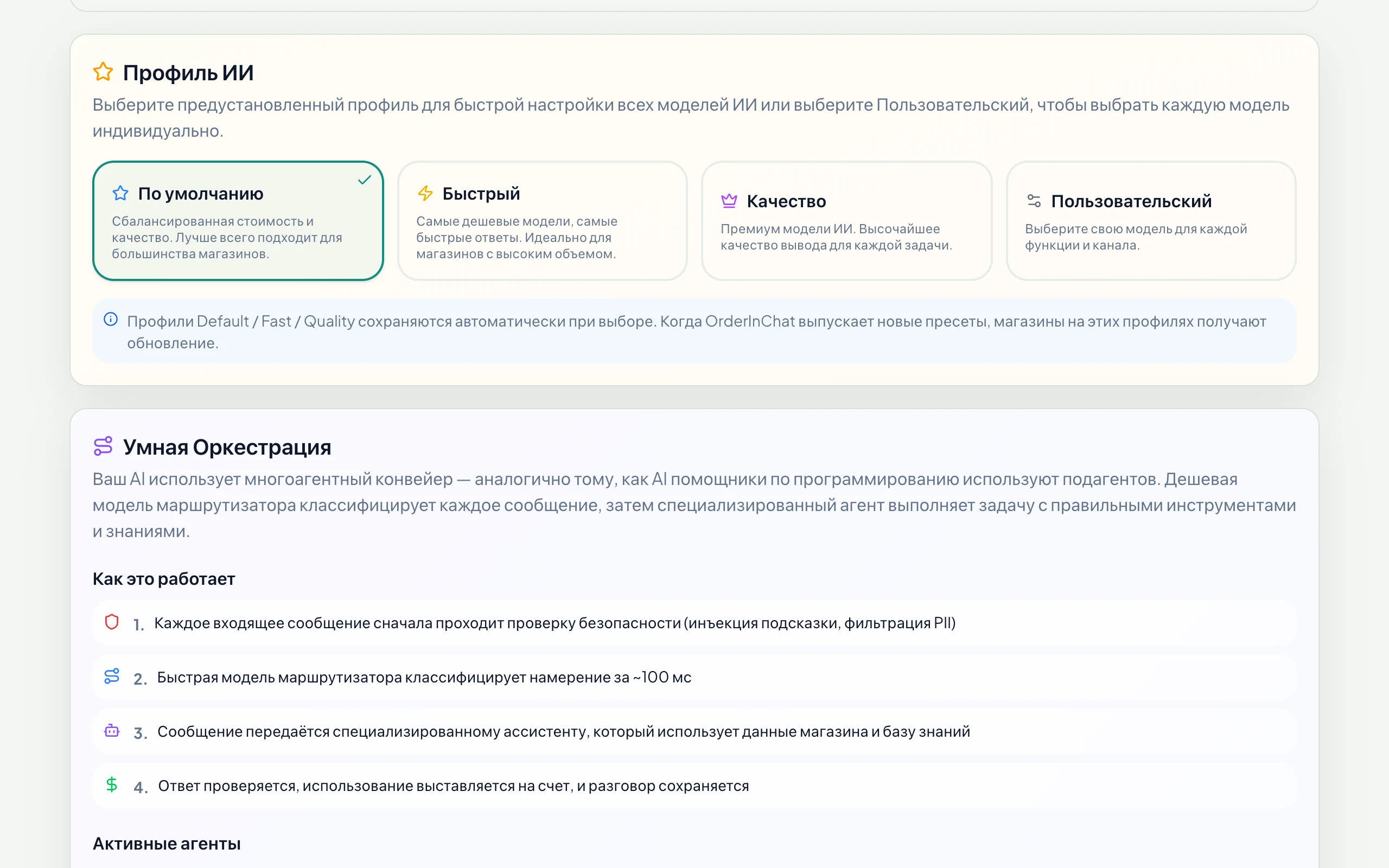Click the orange star icon beside Профиль ИИ
Screen dimensions: 1389x868
103,72
